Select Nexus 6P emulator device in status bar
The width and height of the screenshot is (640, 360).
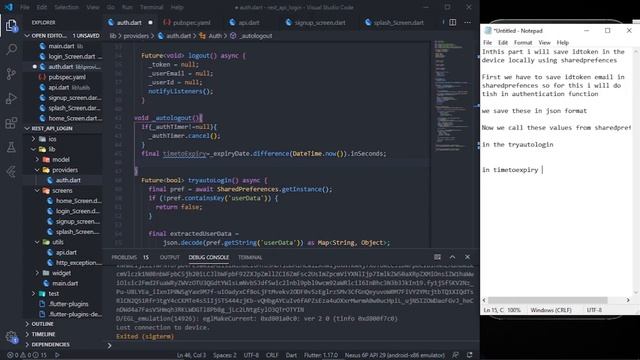394,355
